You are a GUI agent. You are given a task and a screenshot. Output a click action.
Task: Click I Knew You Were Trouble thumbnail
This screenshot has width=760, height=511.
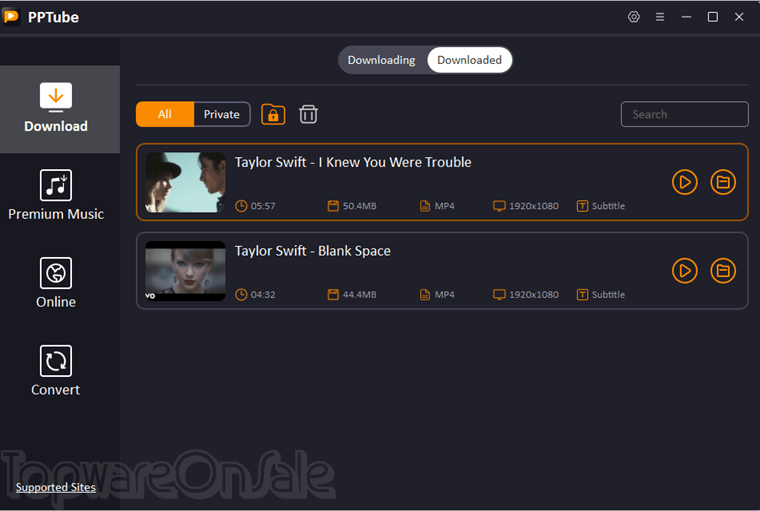pos(185,182)
